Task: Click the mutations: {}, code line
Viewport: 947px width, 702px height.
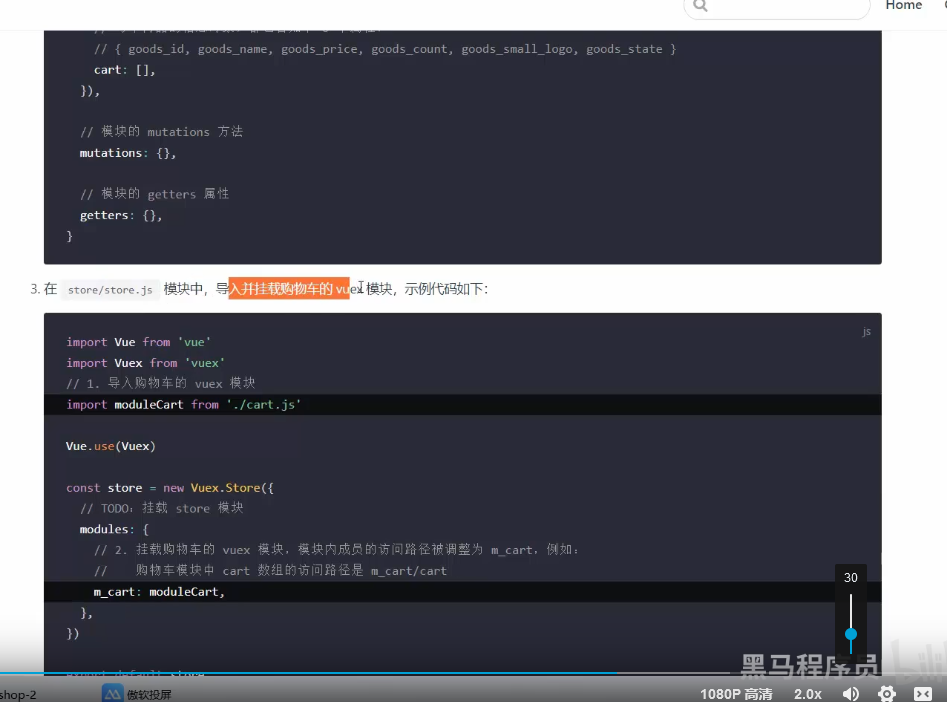Action: (127, 153)
